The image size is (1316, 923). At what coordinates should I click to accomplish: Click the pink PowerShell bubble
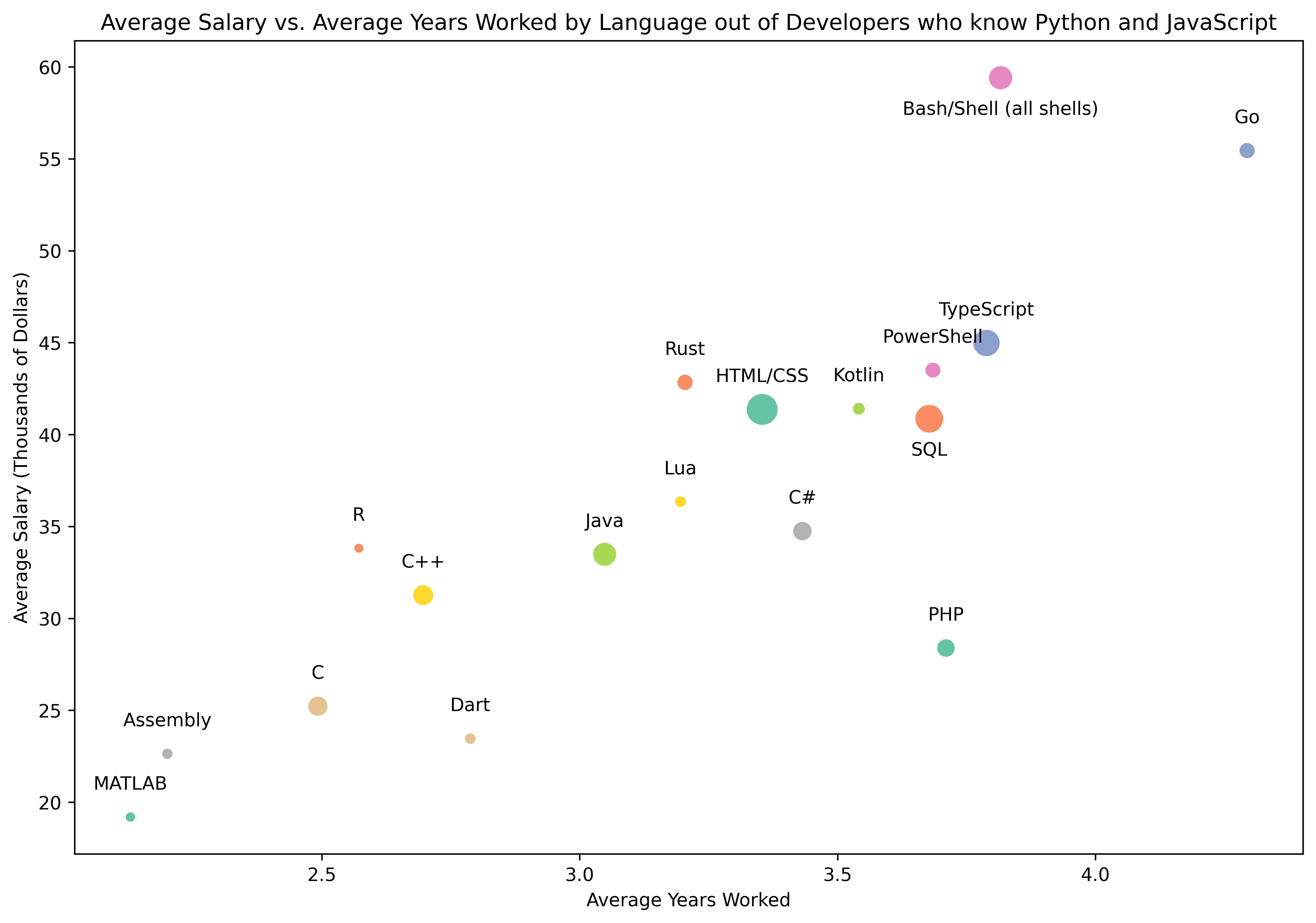tap(933, 370)
